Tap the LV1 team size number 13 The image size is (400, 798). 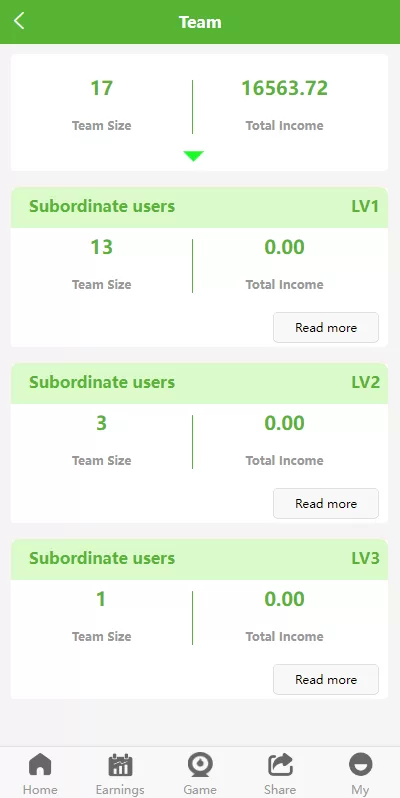[101, 247]
